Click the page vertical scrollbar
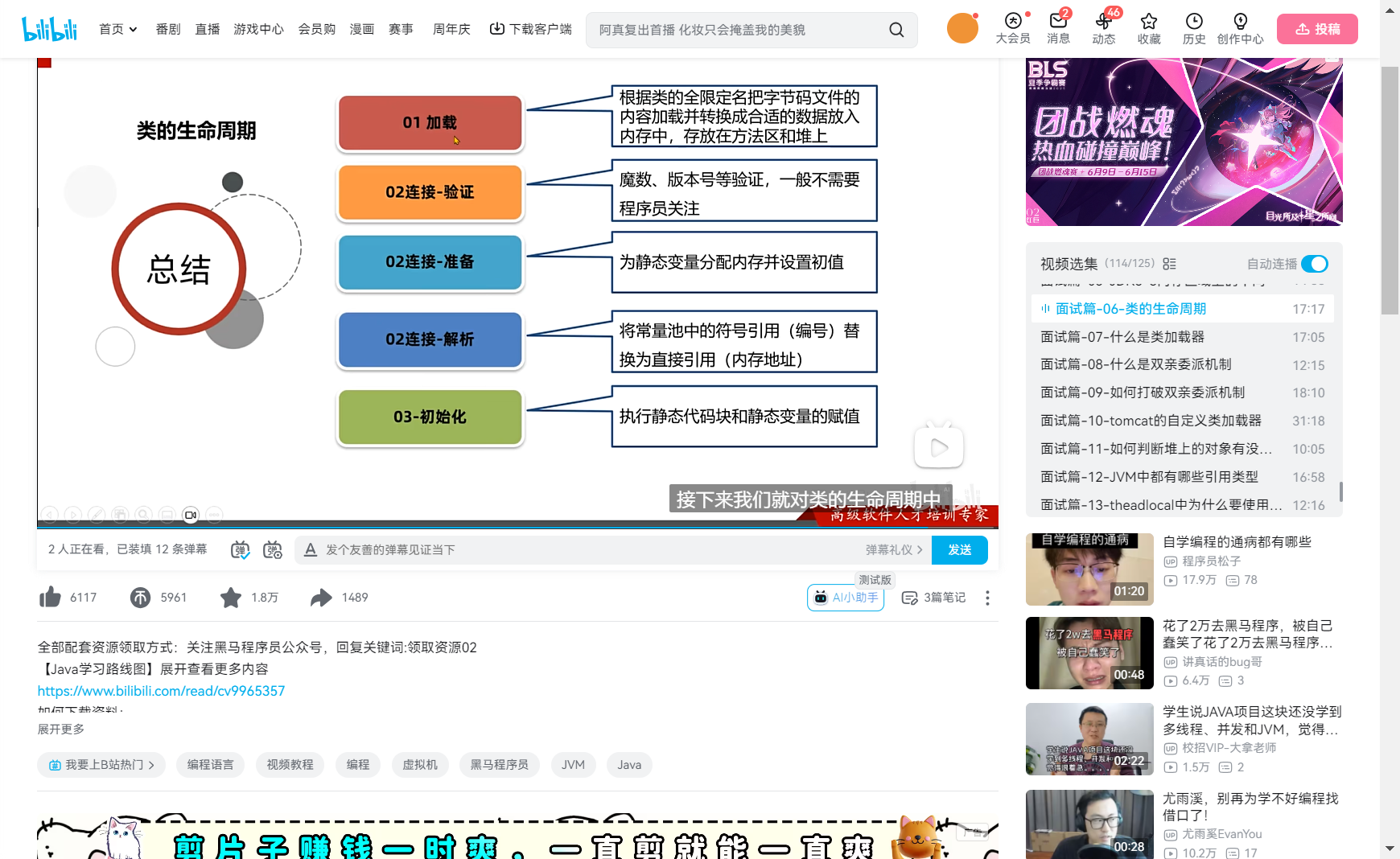This screenshot has width=1400, height=859. (x=1390, y=190)
